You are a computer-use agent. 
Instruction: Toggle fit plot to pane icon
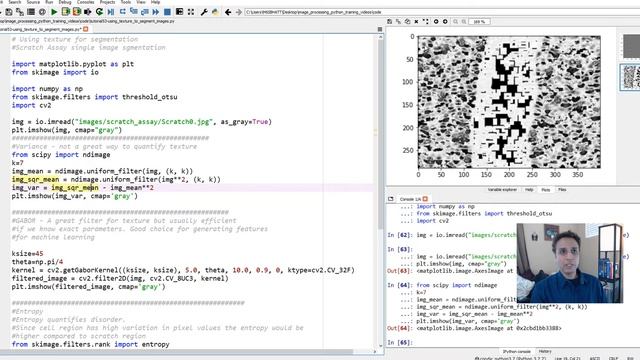[x=426, y=22]
